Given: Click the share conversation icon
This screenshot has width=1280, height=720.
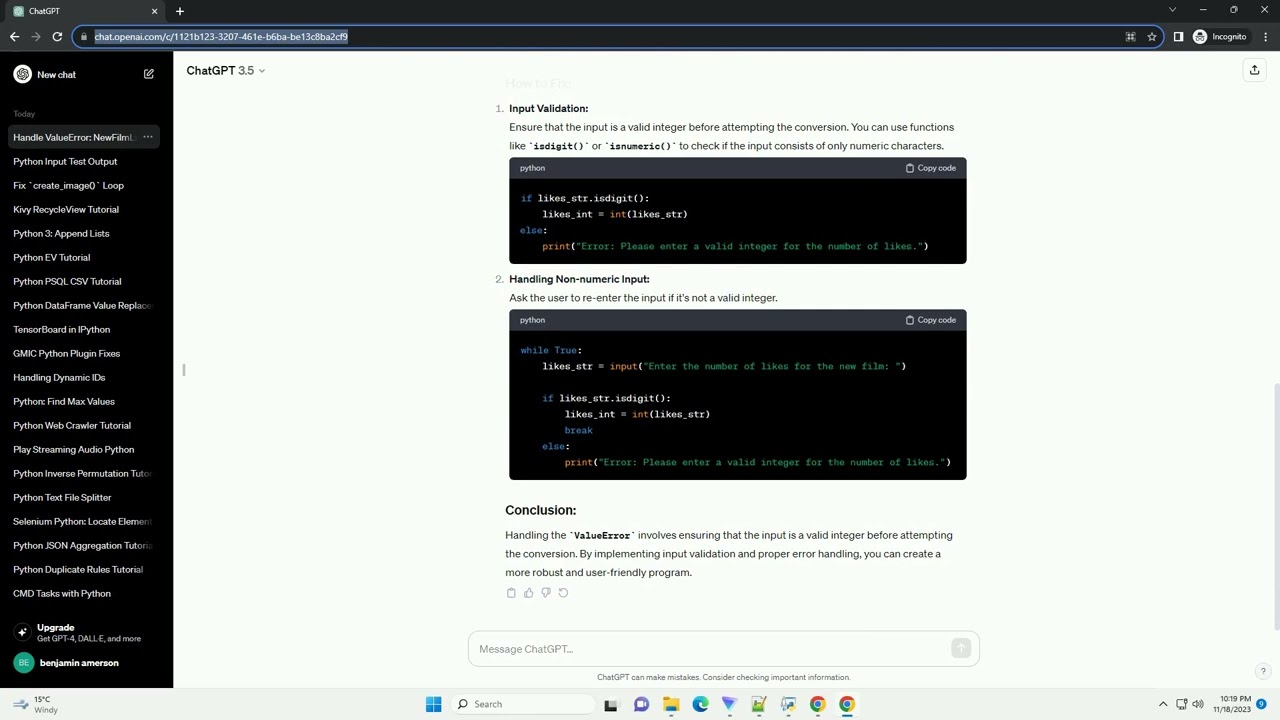Looking at the screenshot, I should 1254,70.
